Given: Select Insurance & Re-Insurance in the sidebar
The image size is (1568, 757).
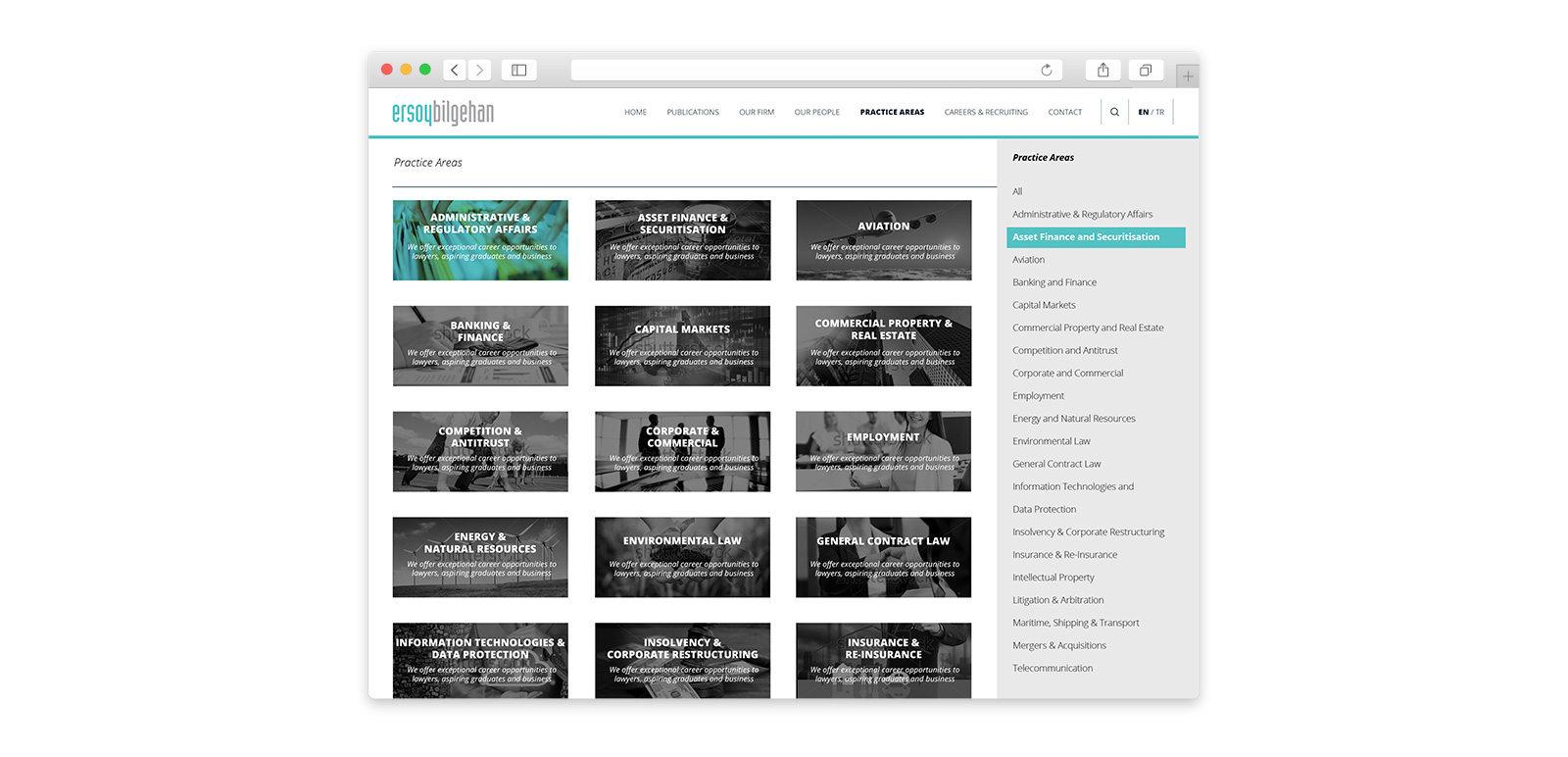Looking at the screenshot, I should (1065, 555).
